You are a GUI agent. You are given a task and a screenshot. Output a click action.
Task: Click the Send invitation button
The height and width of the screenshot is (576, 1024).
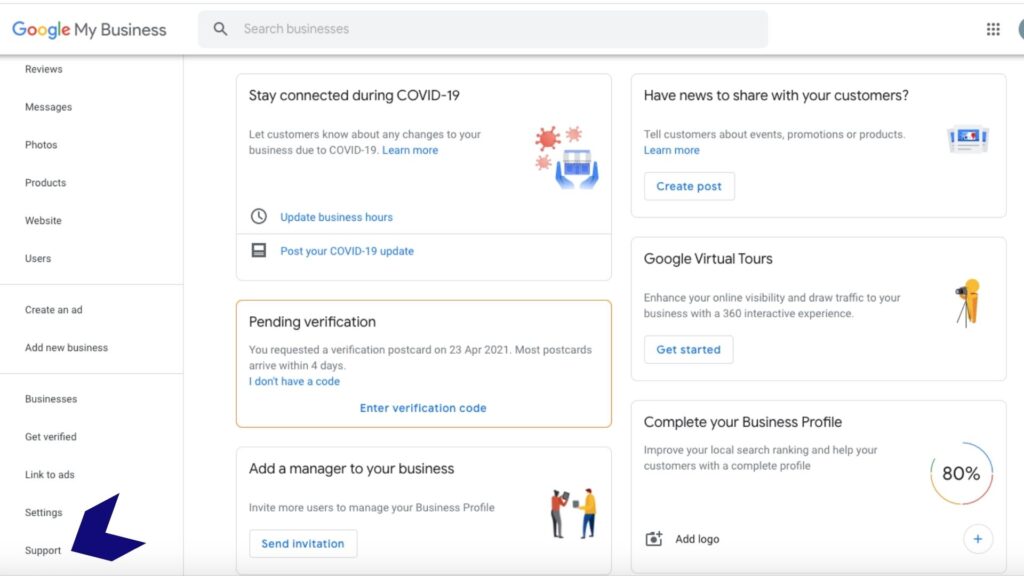point(303,543)
